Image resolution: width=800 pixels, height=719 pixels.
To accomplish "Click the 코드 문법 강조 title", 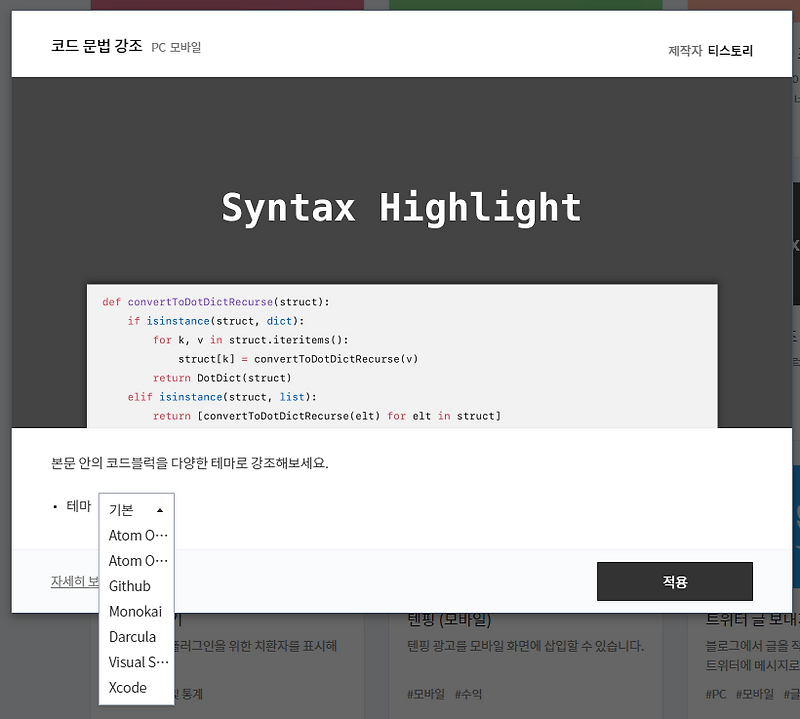I will 96,46.
